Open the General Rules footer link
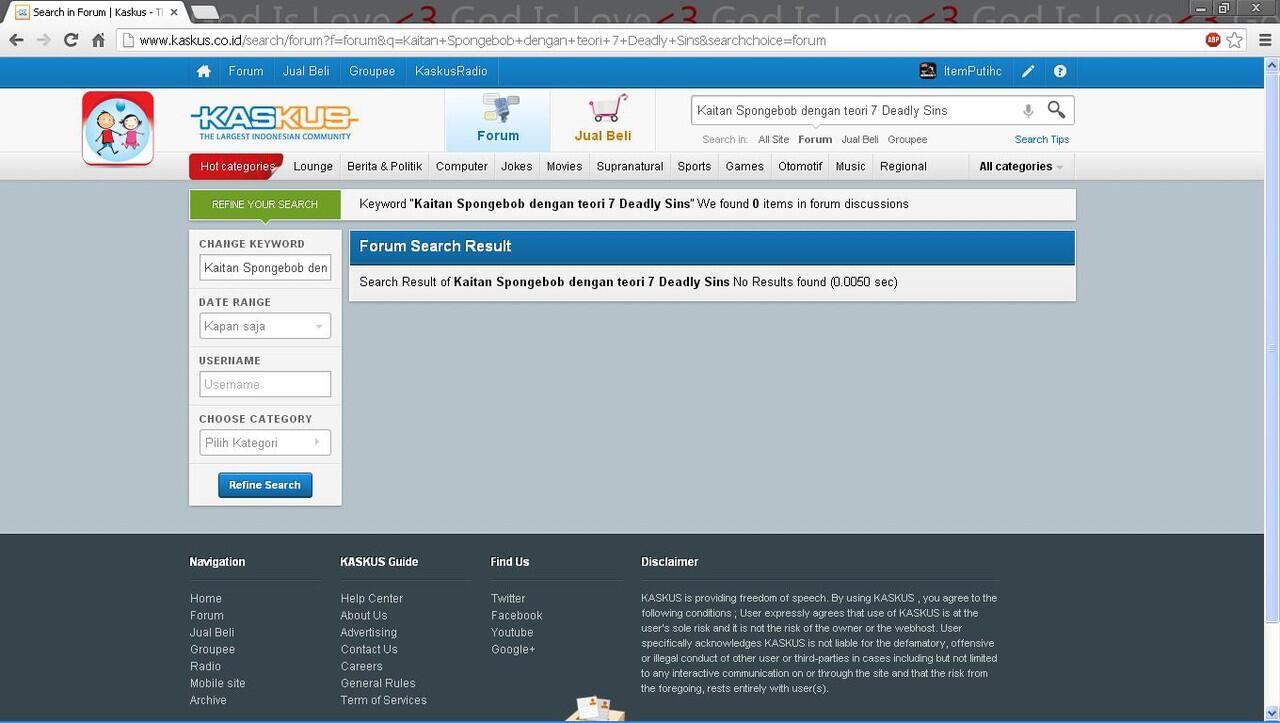Image resolution: width=1280 pixels, height=723 pixels. coord(378,683)
